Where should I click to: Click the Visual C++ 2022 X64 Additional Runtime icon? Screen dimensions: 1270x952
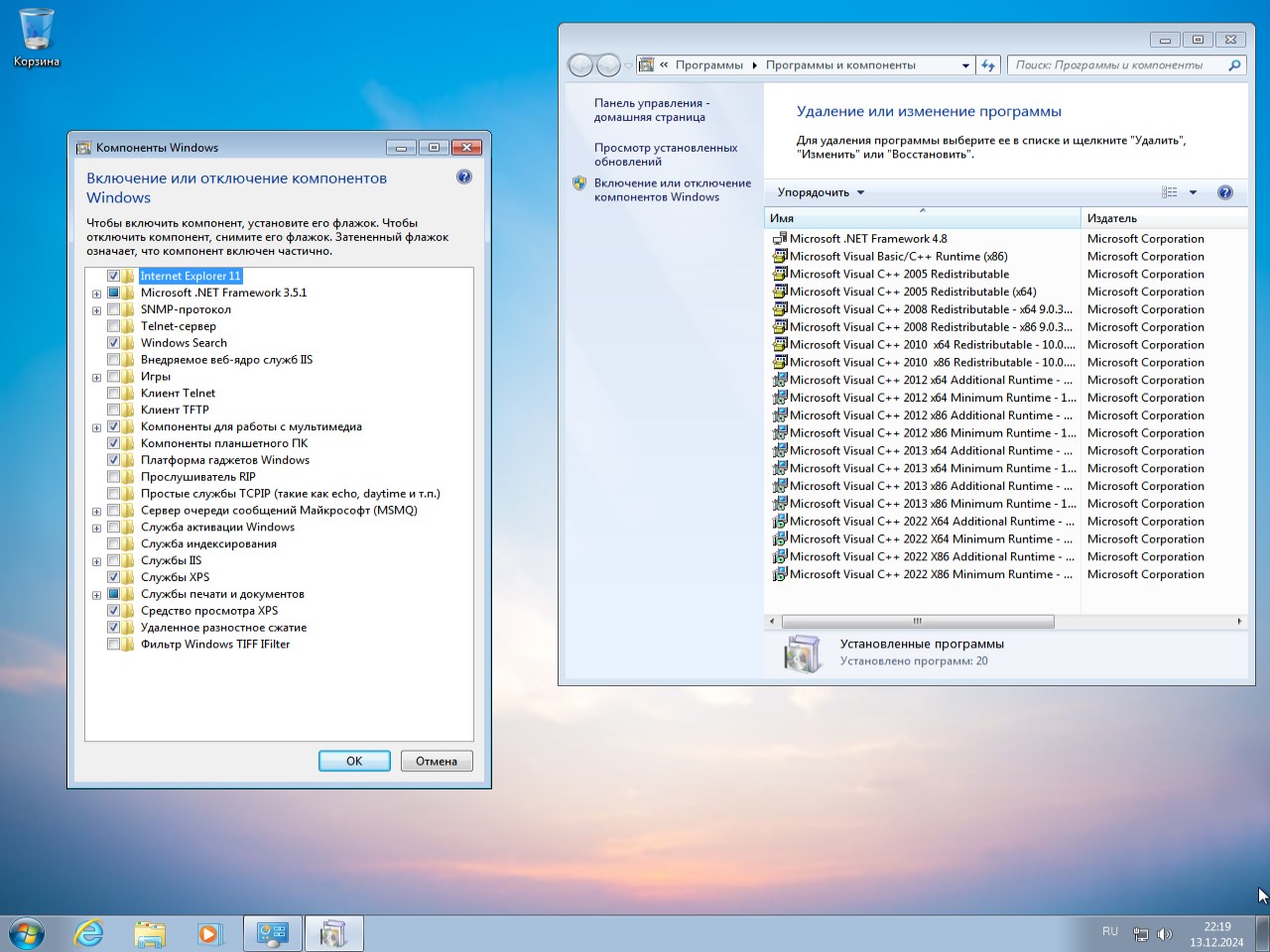coord(780,522)
